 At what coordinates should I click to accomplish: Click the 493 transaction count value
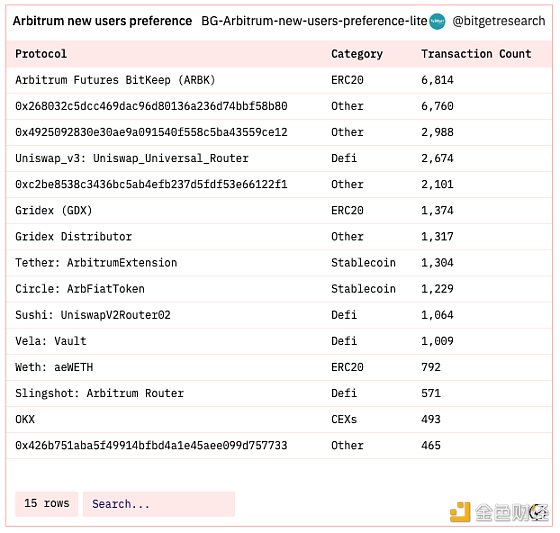431,419
